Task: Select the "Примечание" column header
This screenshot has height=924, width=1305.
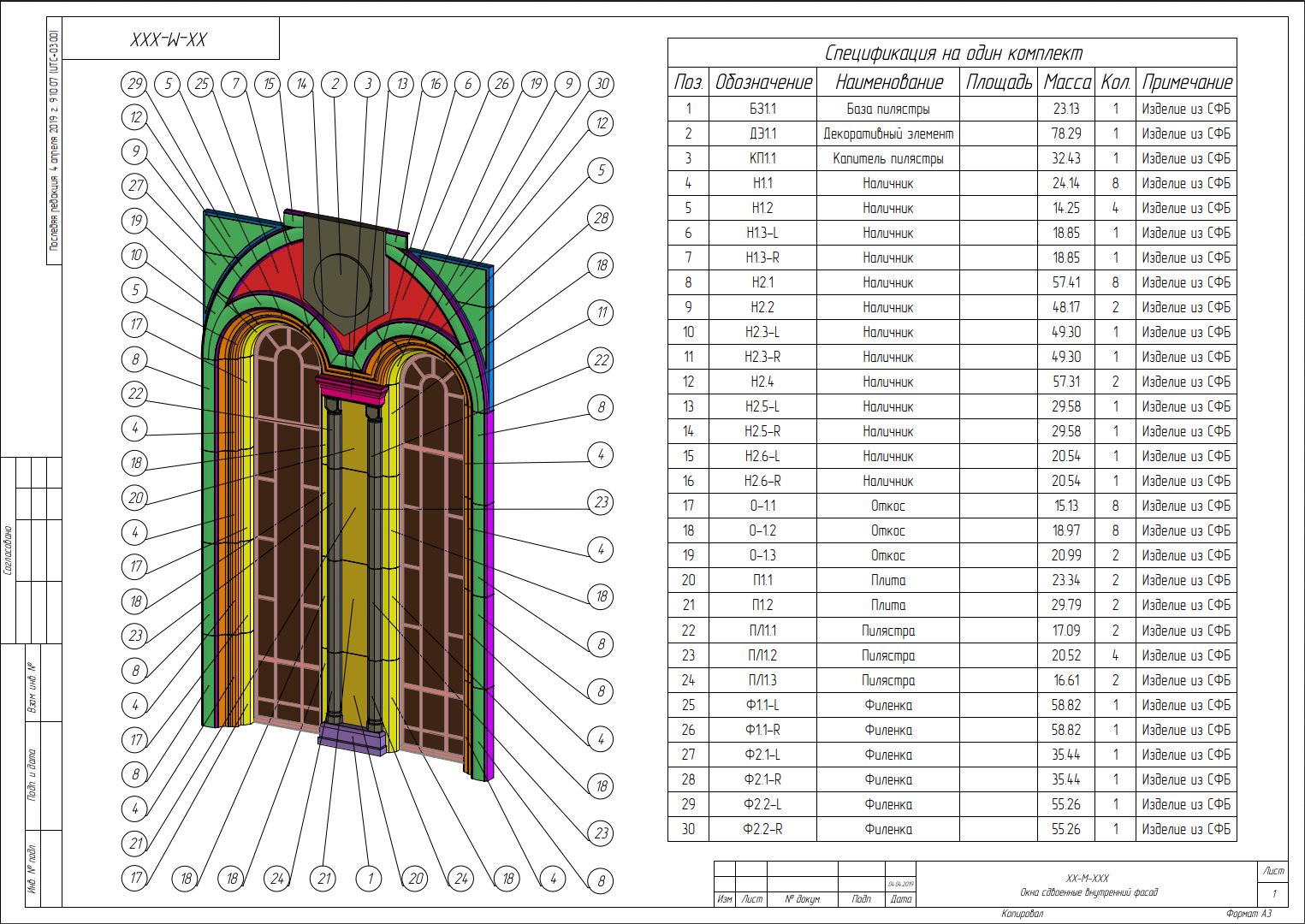Action: pyautogui.click(x=1186, y=82)
